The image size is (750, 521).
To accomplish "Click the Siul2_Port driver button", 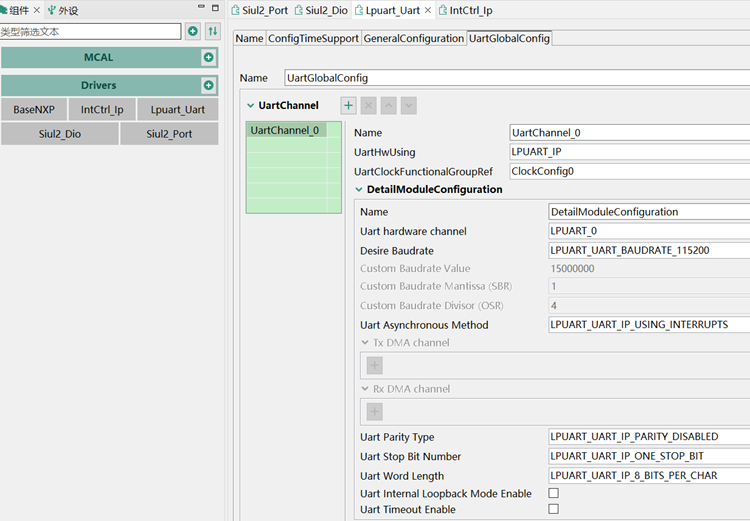I will [x=169, y=133].
